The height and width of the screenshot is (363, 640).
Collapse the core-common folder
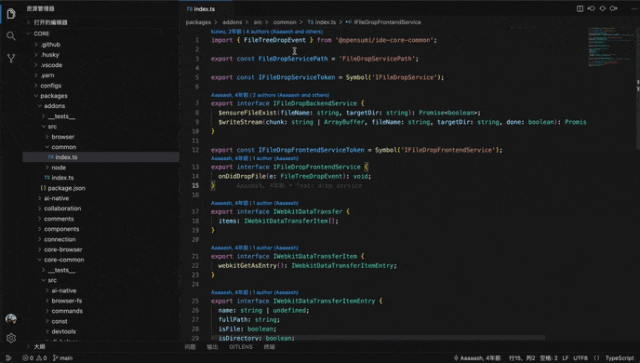pos(64,260)
